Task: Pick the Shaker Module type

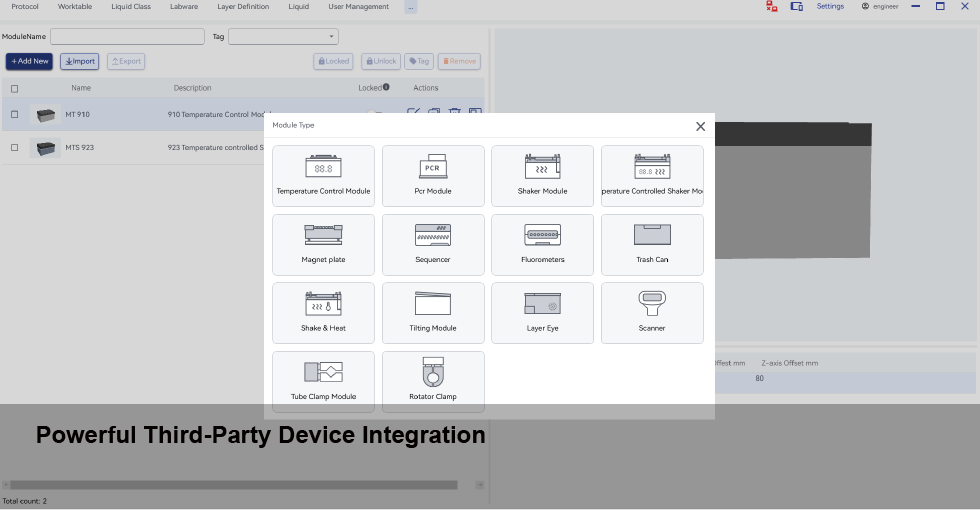Action: 542,176
